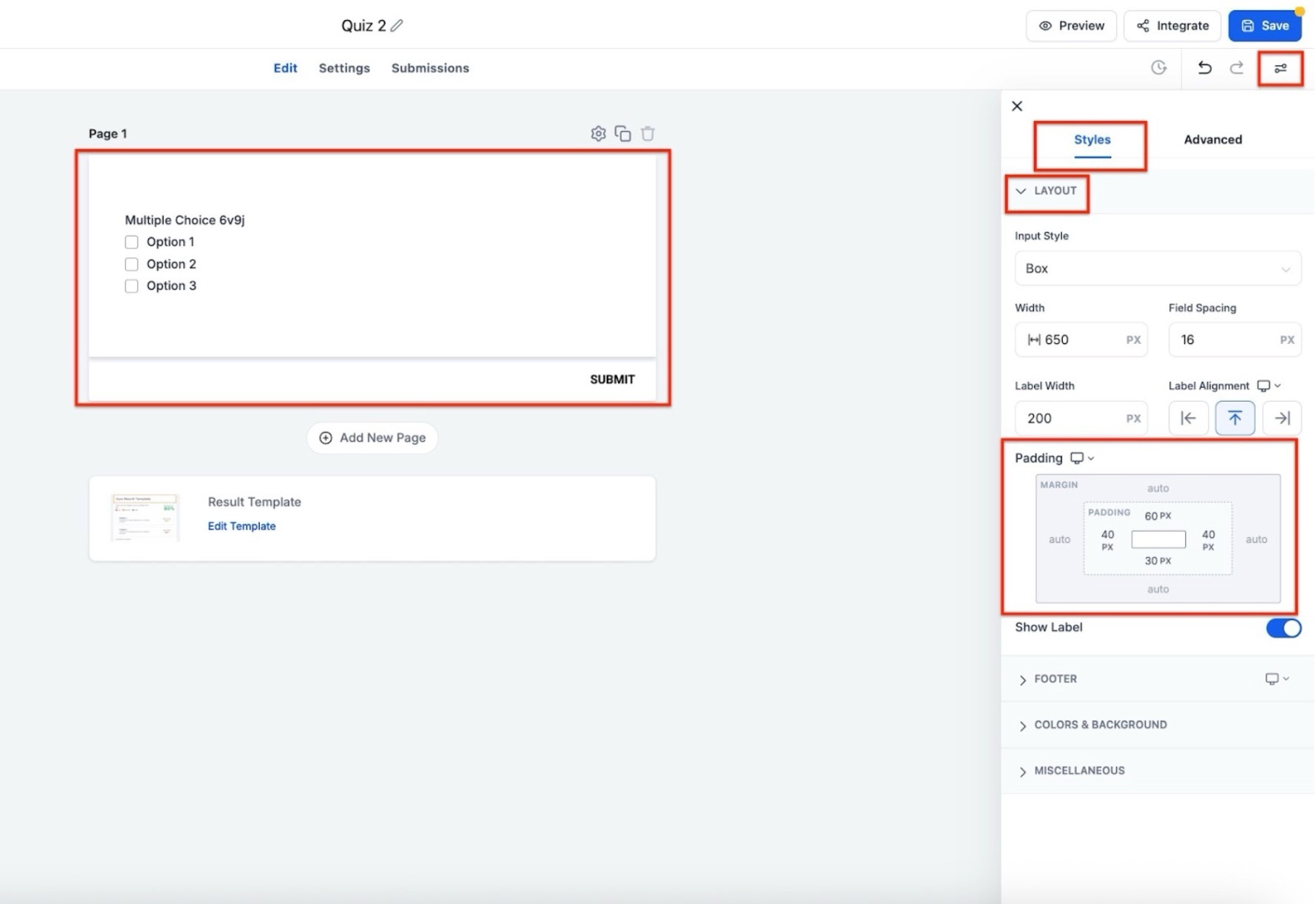This screenshot has width=1316, height=904.
Task: Rename the quiz via the pencil icon
Action: [x=397, y=25]
